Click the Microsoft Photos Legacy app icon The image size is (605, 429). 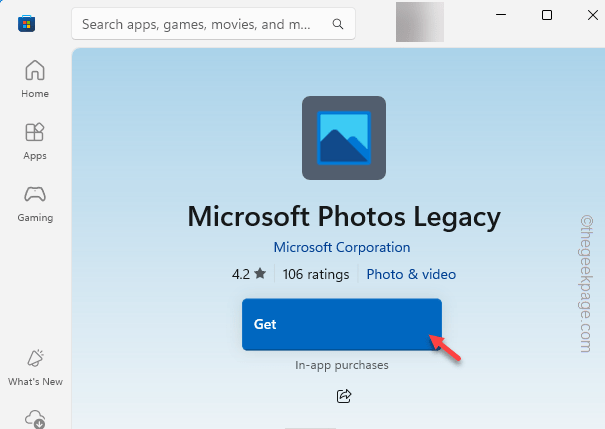click(x=344, y=138)
